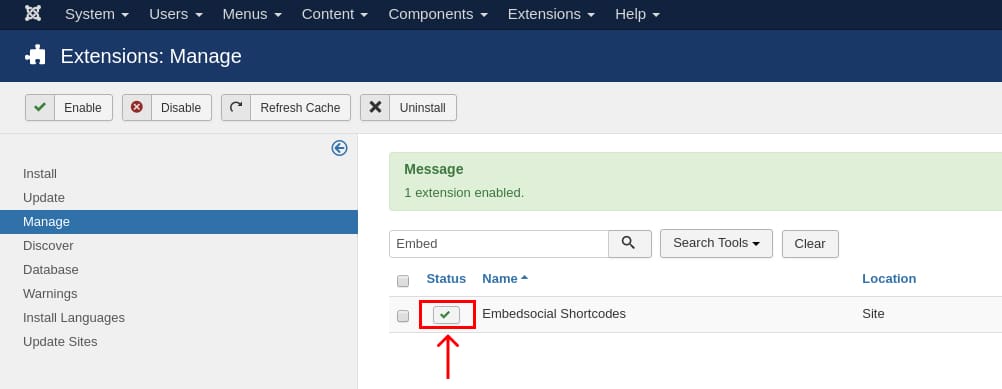This screenshot has width=1002, height=389.
Task: Click the puzzle piece Extensions icon
Action: (36, 56)
